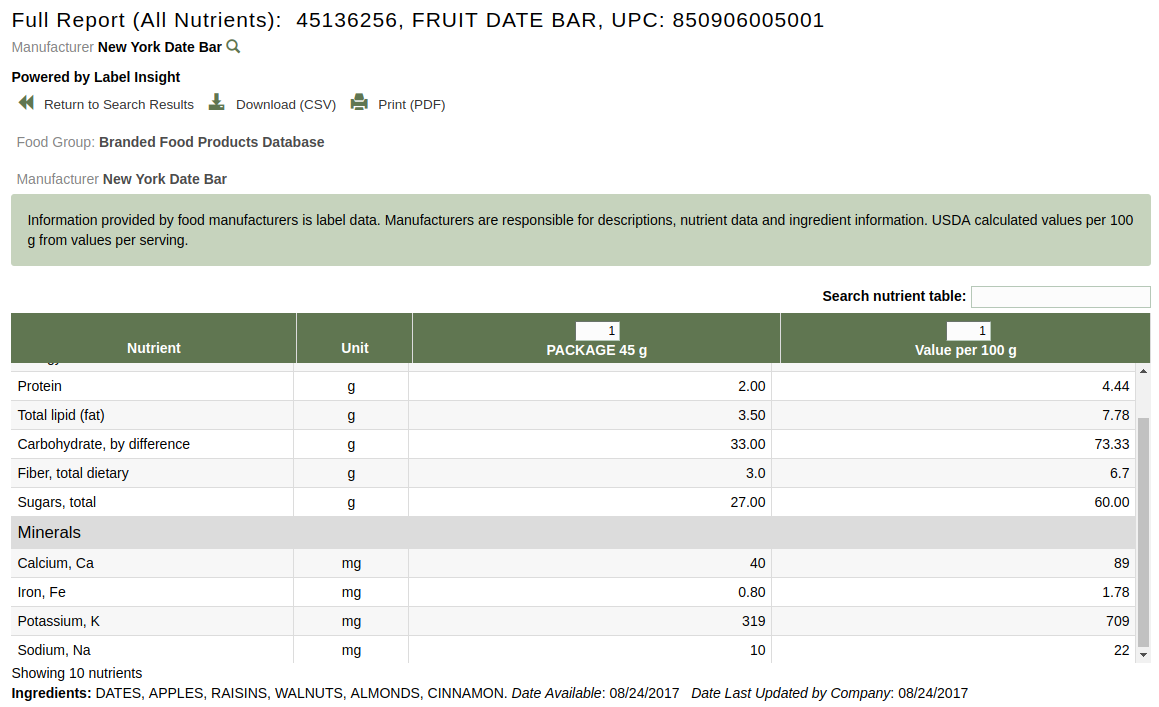Click the Search nutrient table field
1159x707 pixels.
1060,296
